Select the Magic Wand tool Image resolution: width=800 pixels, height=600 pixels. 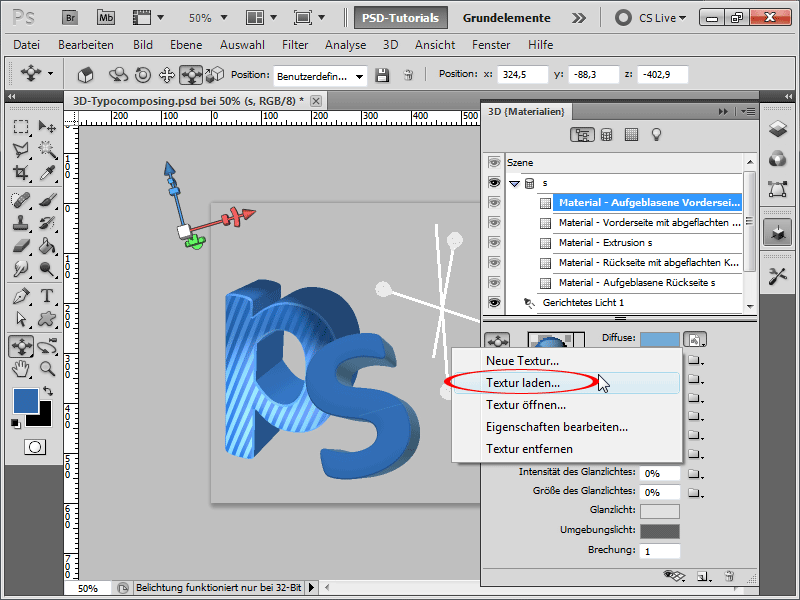tap(47, 149)
